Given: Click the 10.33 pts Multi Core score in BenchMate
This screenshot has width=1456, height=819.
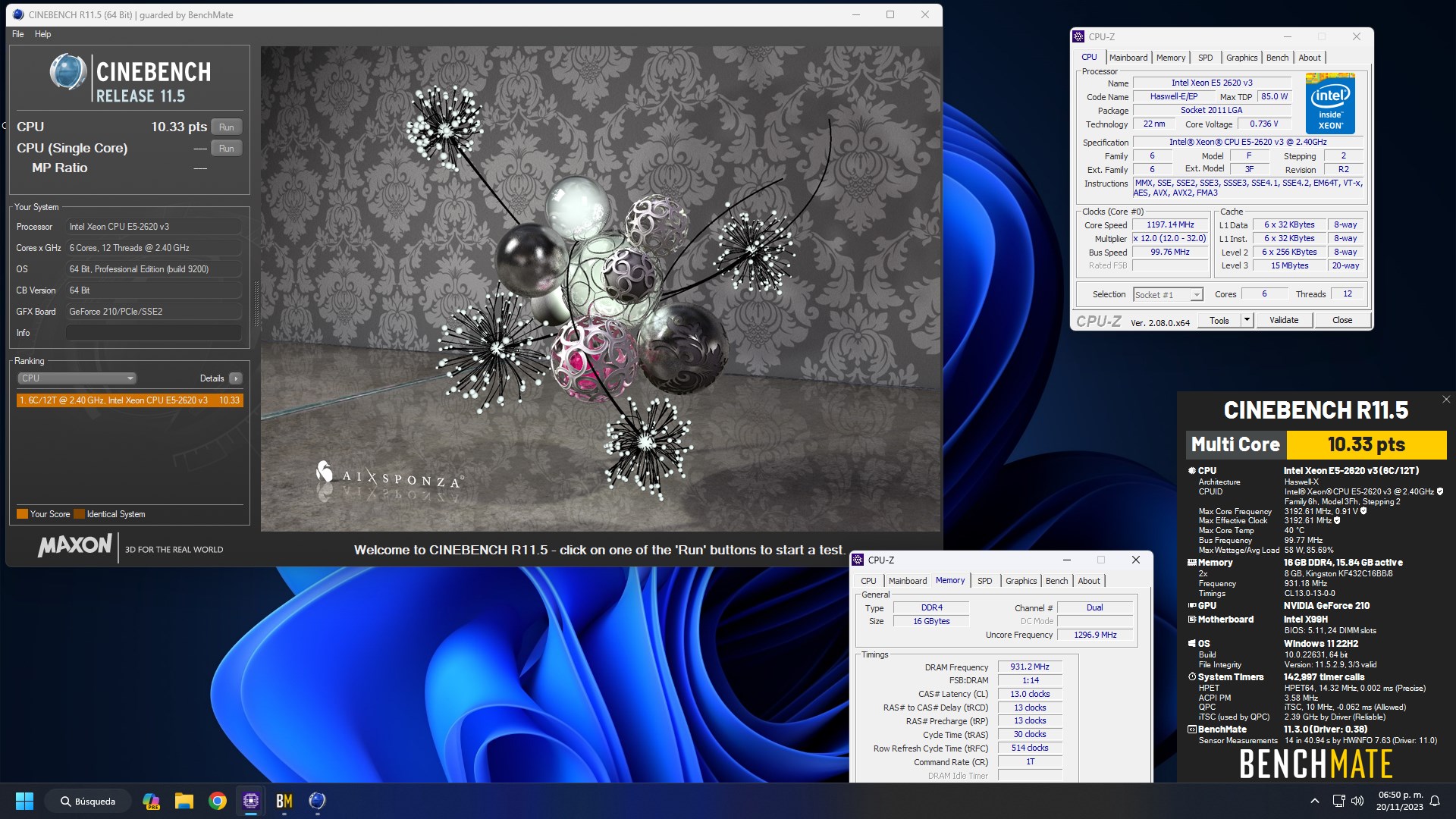Looking at the screenshot, I should 1367,444.
